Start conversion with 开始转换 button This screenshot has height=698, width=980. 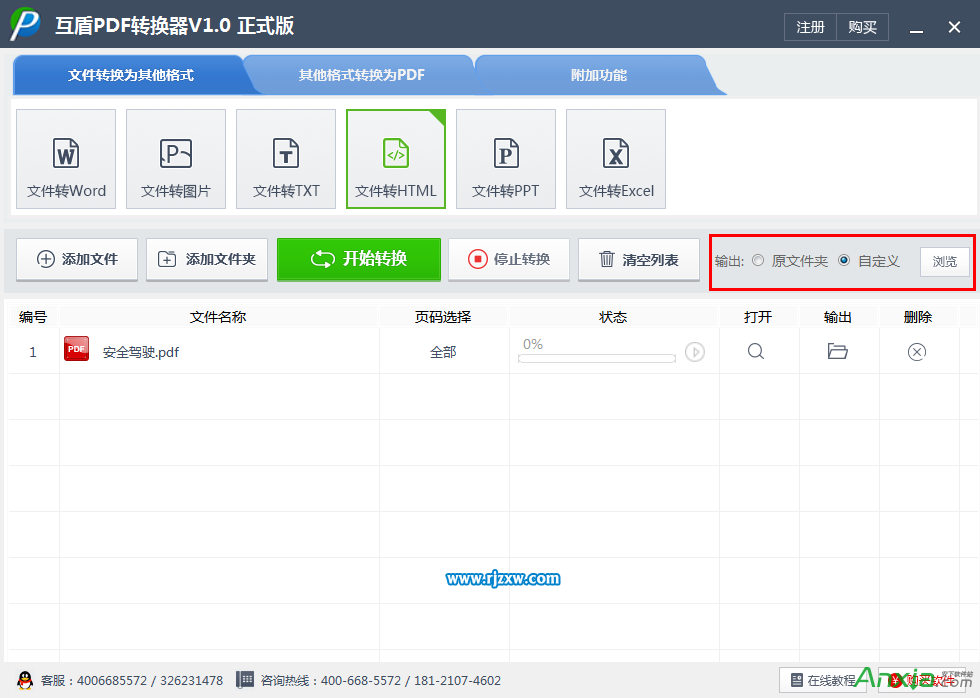[359, 259]
